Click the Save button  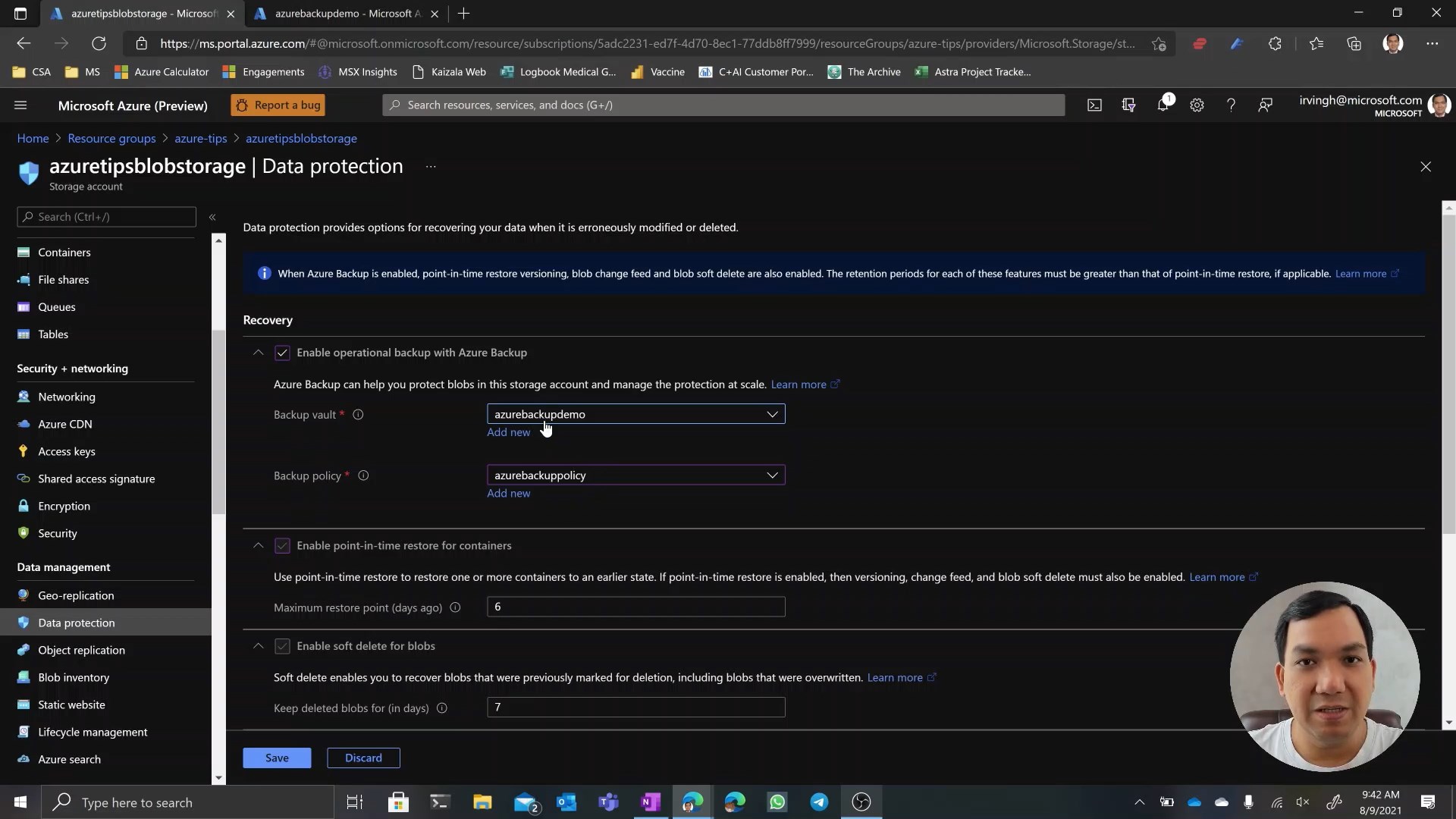pyautogui.click(x=277, y=758)
